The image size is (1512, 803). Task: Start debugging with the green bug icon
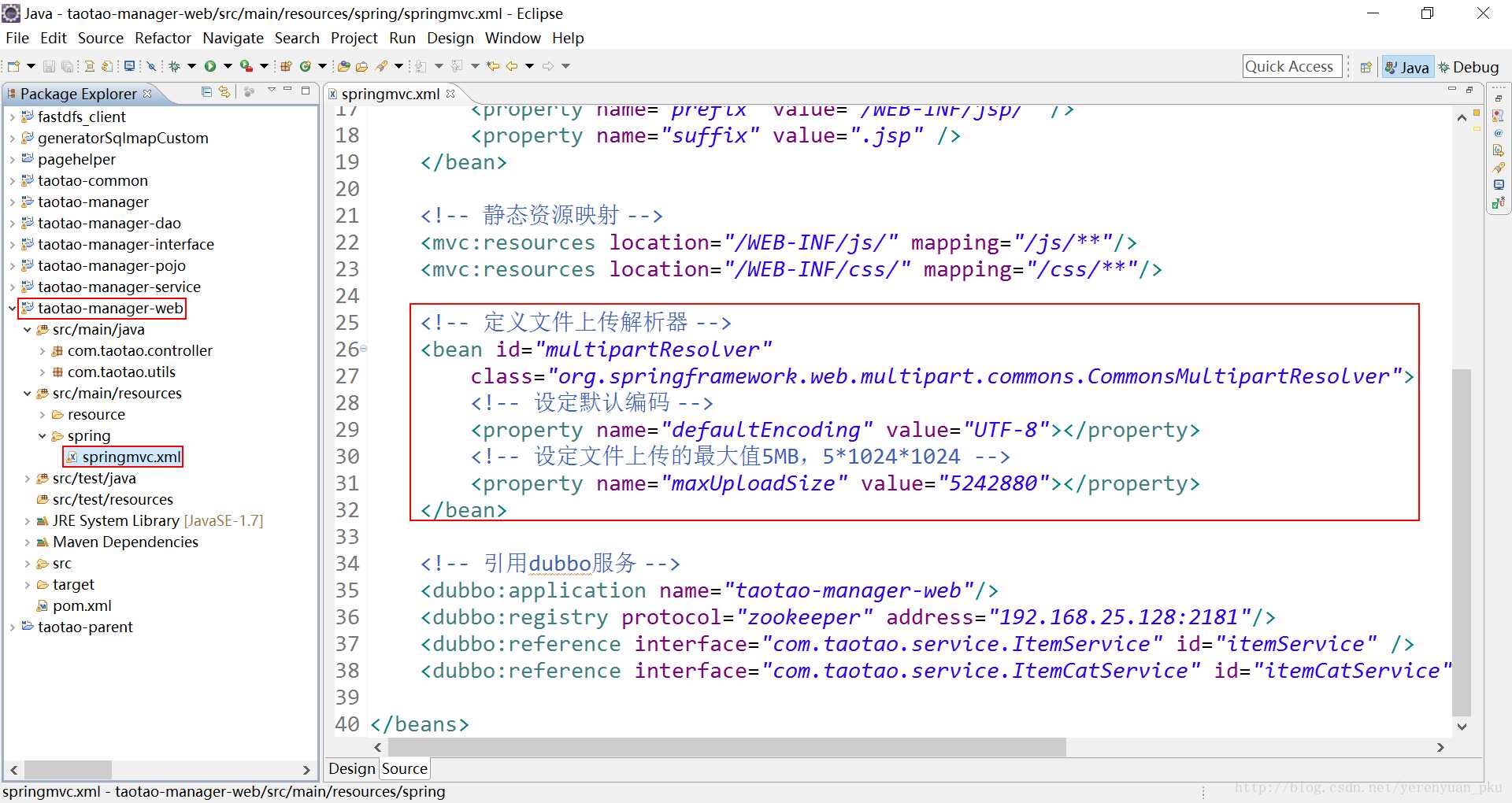[x=174, y=66]
